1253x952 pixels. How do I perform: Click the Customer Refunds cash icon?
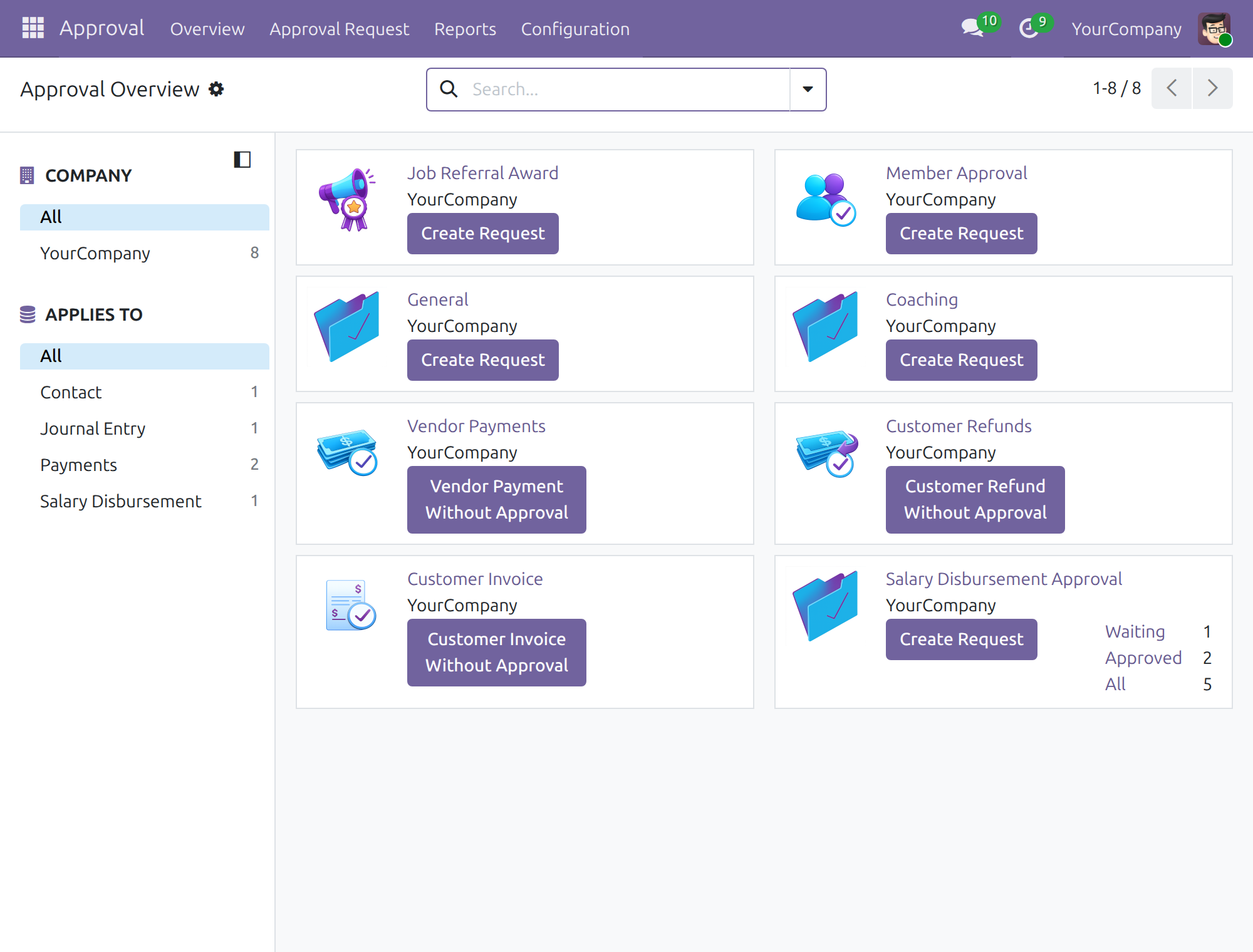(826, 452)
